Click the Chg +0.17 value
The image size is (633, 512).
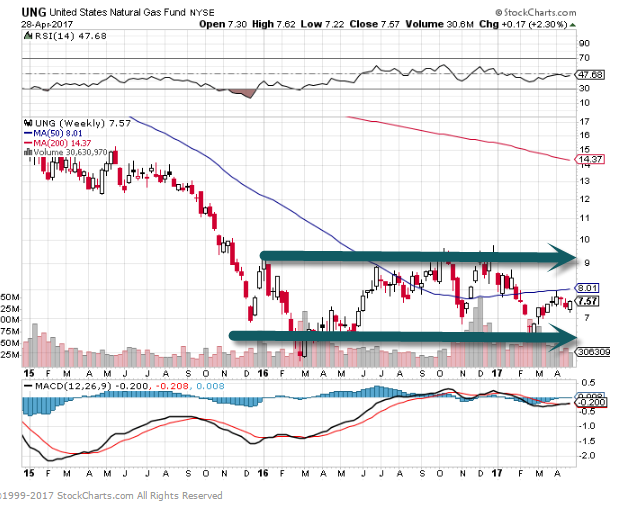[x=523, y=24]
